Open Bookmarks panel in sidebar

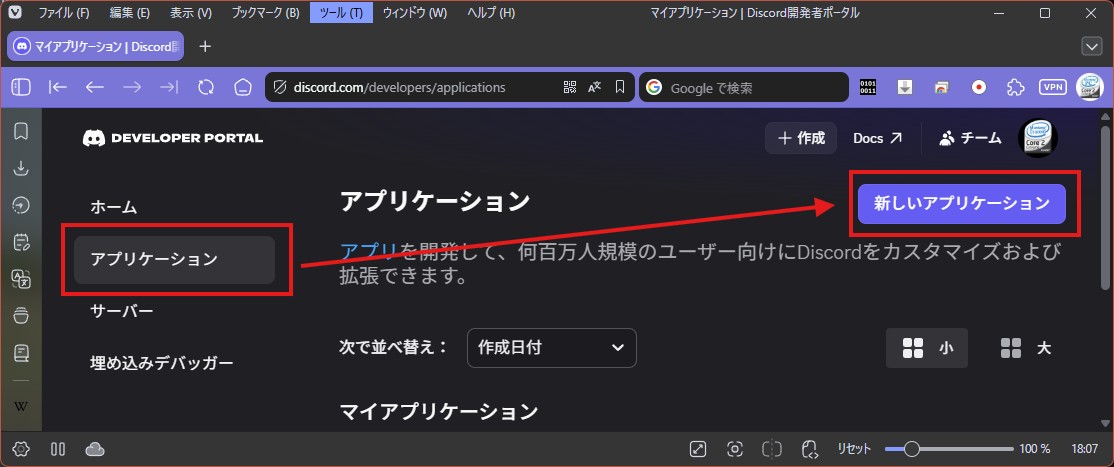click(21, 131)
